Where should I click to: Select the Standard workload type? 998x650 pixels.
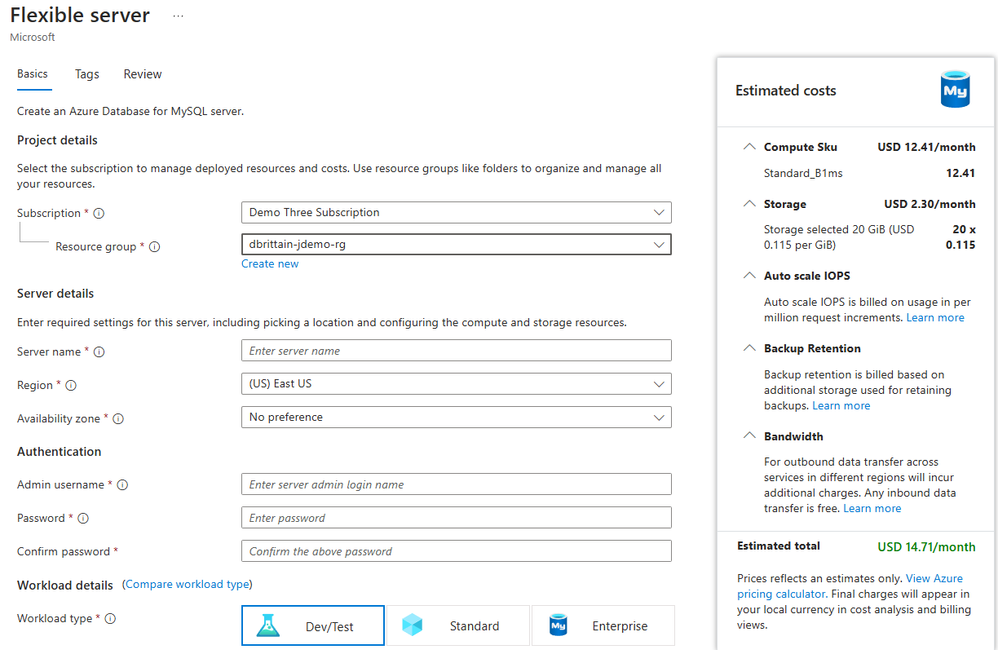point(458,626)
